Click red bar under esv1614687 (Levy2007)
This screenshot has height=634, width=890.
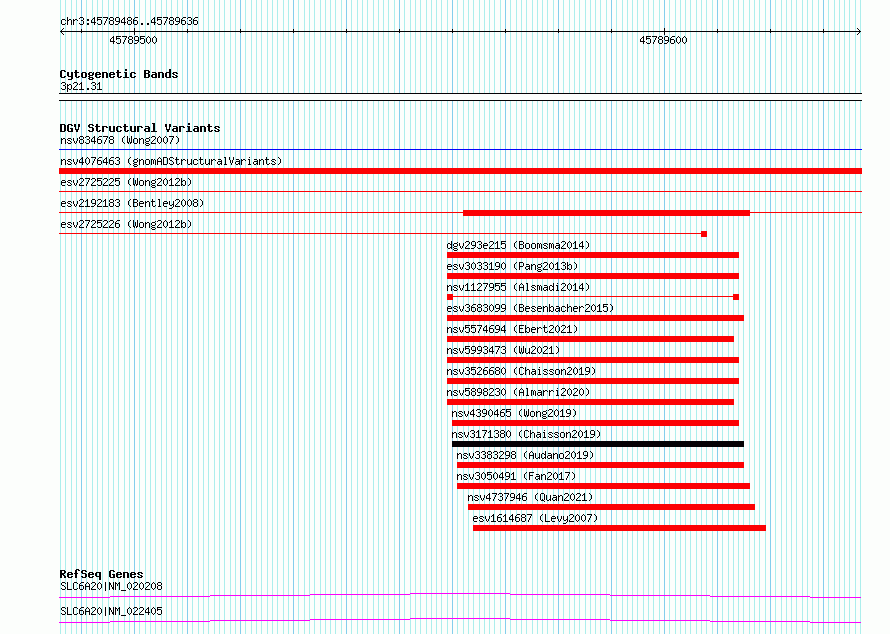pos(619,528)
